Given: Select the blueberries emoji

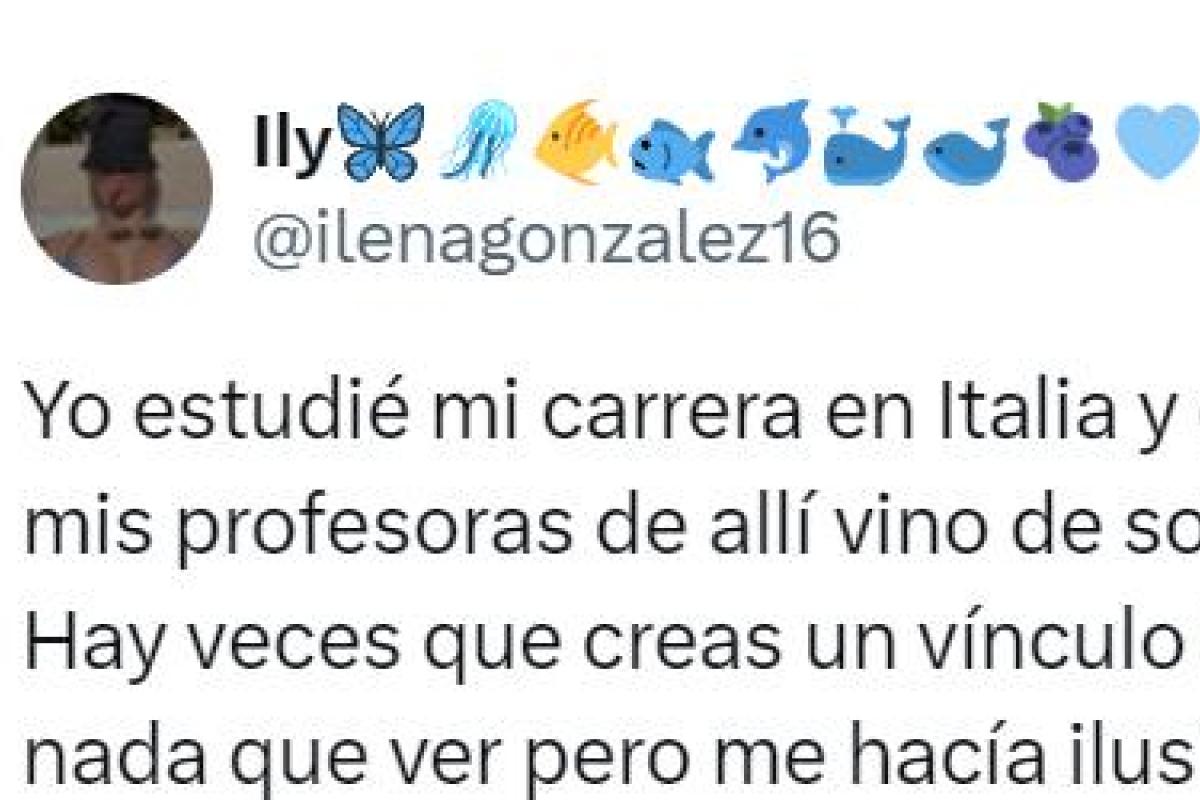Looking at the screenshot, I should [x=1062, y=141].
